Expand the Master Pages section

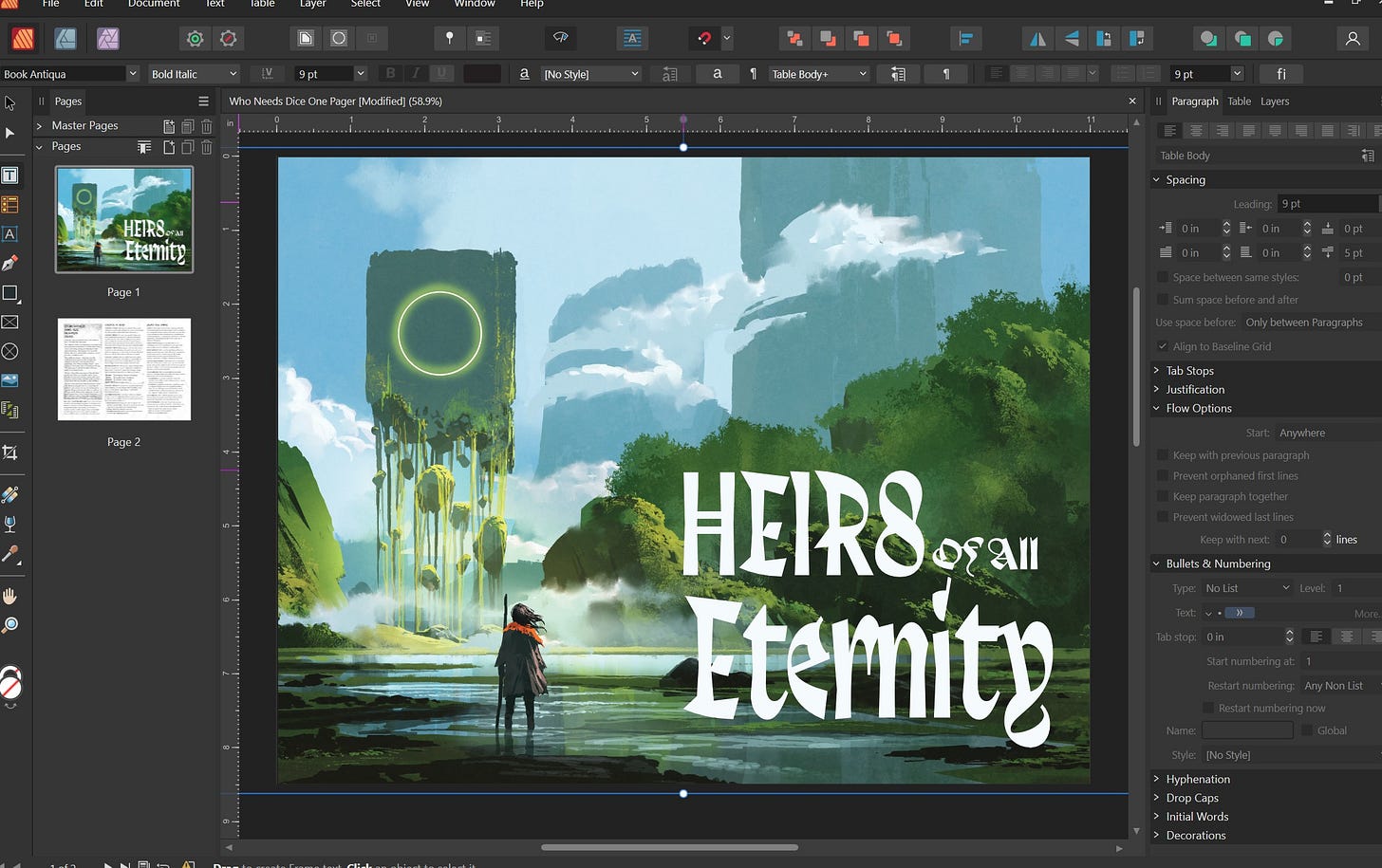pyautogui.click(x=39, y=125)
